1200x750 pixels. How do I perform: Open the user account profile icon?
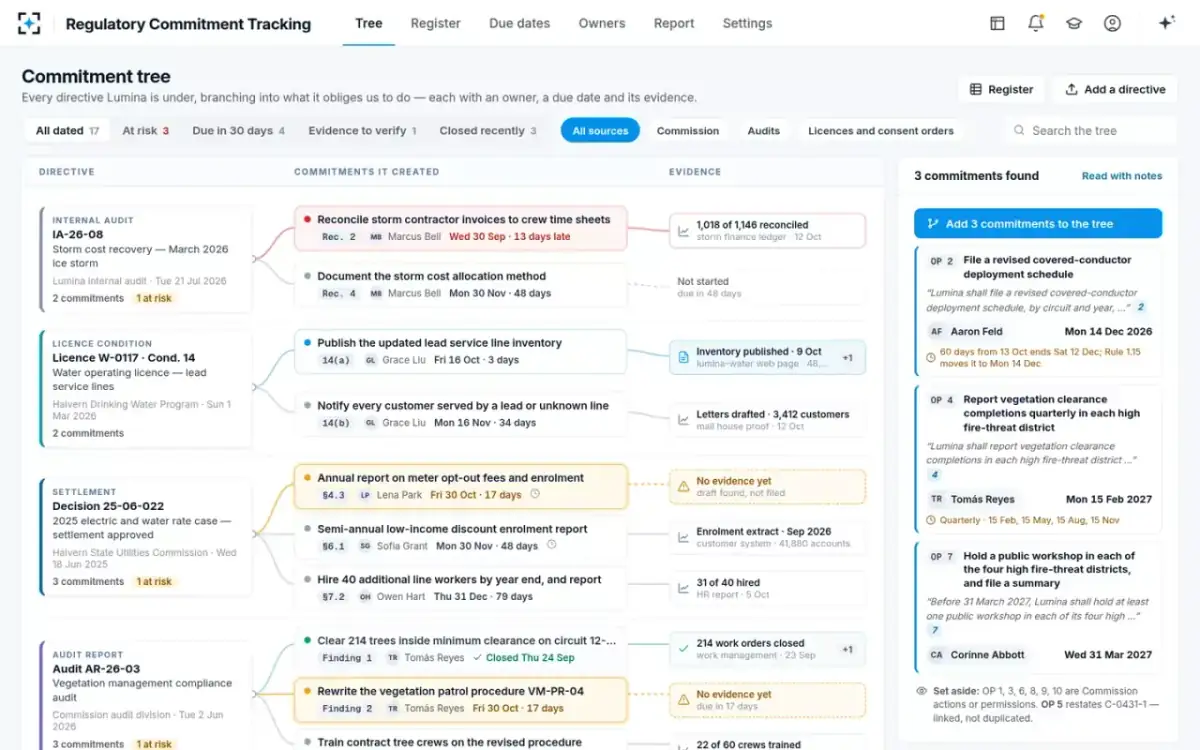tap(1112, 23)
